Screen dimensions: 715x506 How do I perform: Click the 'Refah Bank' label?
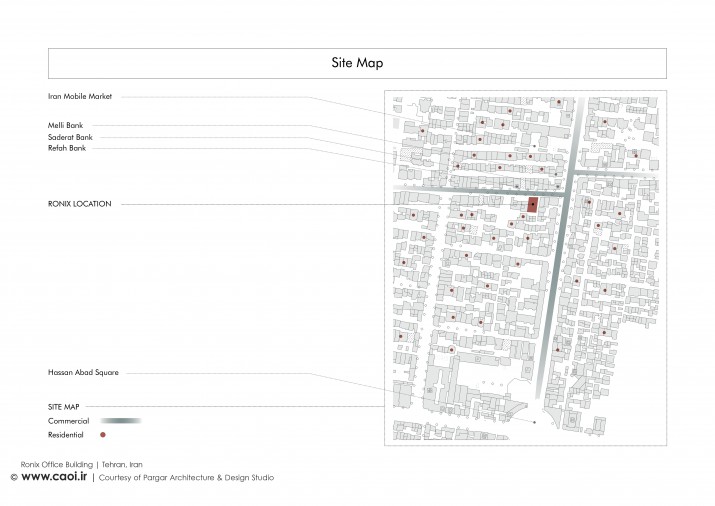tap(67, 148)
